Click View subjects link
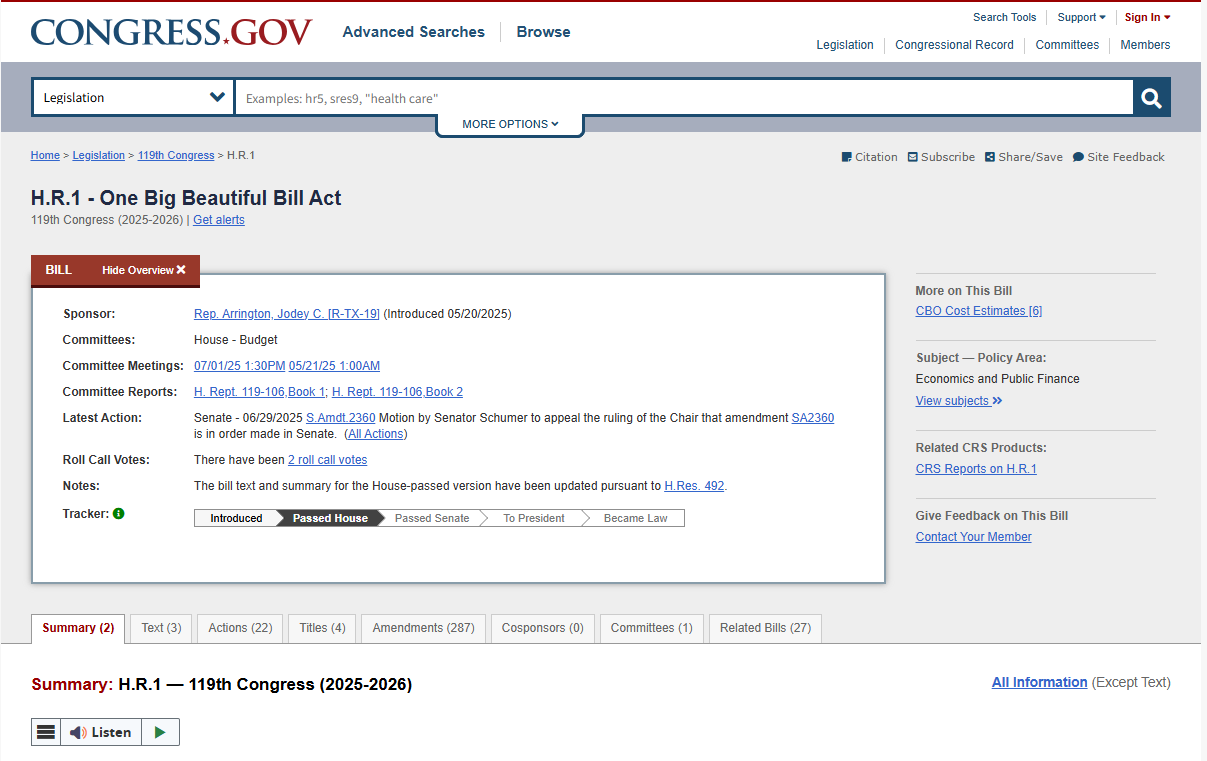Screen dimensions: 1207x761 click(x=959, y=401)
